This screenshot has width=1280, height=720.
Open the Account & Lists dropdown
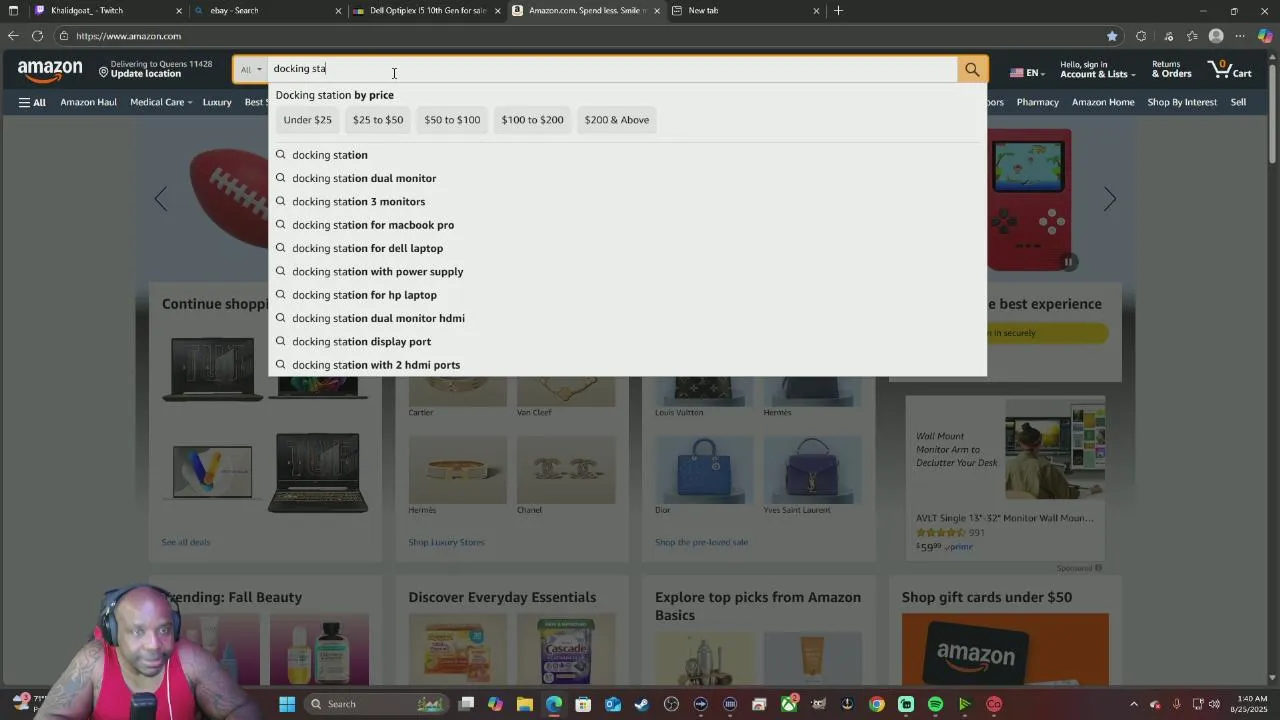(x=1097, y=69)
